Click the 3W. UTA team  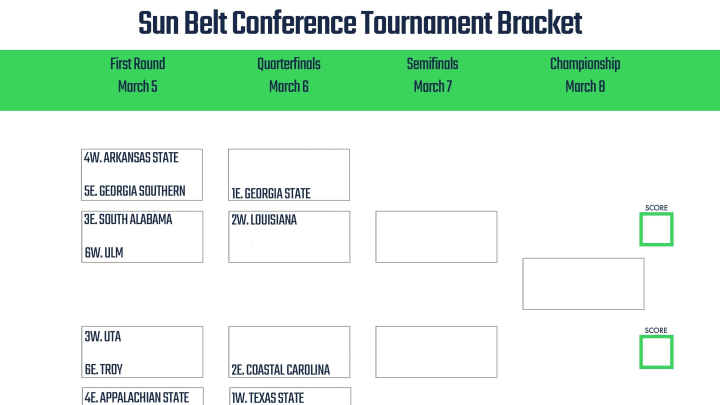point(103,337)
